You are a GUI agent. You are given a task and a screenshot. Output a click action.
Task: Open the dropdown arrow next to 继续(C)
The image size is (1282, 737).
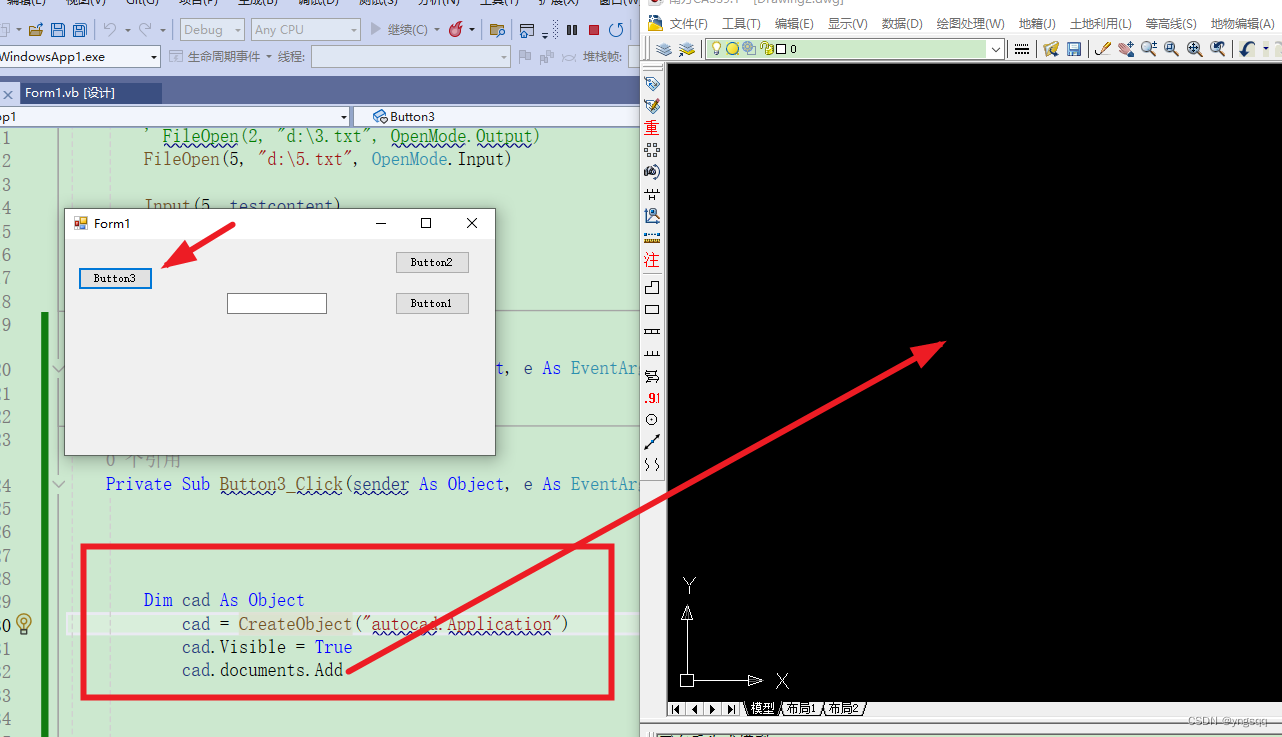pos(438,30)
